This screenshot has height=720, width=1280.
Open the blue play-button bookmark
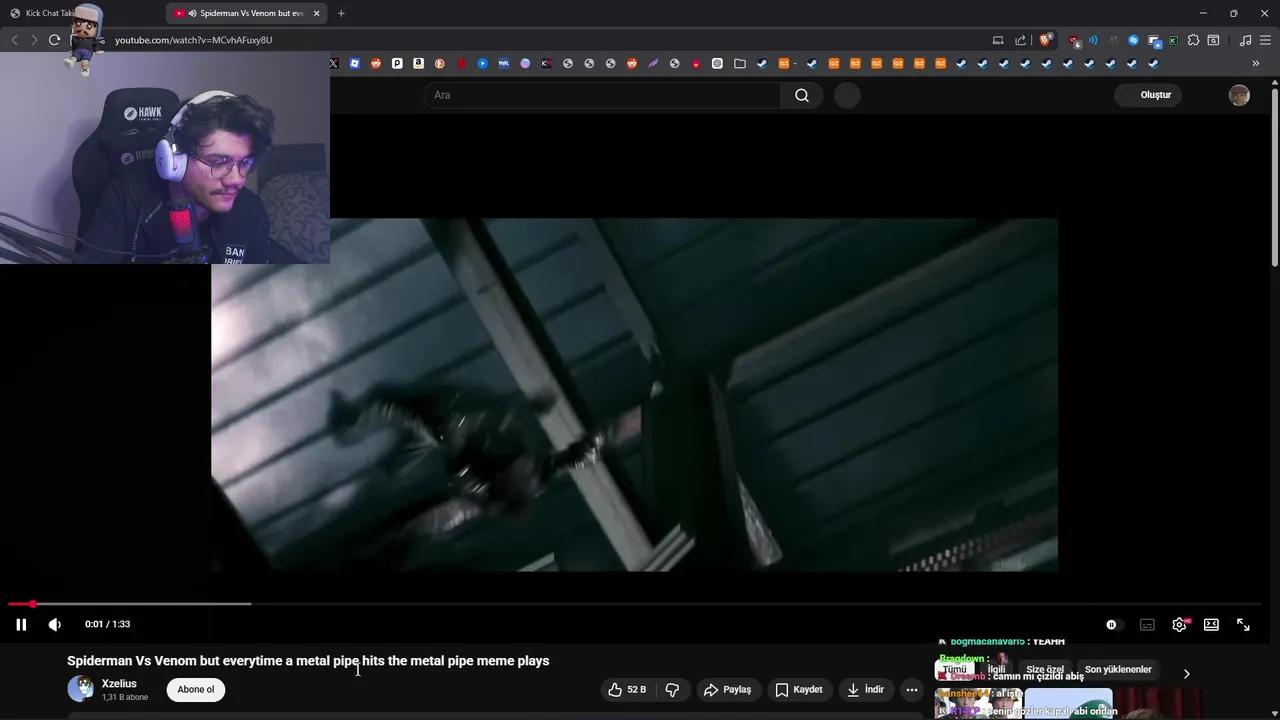(482, 64)
